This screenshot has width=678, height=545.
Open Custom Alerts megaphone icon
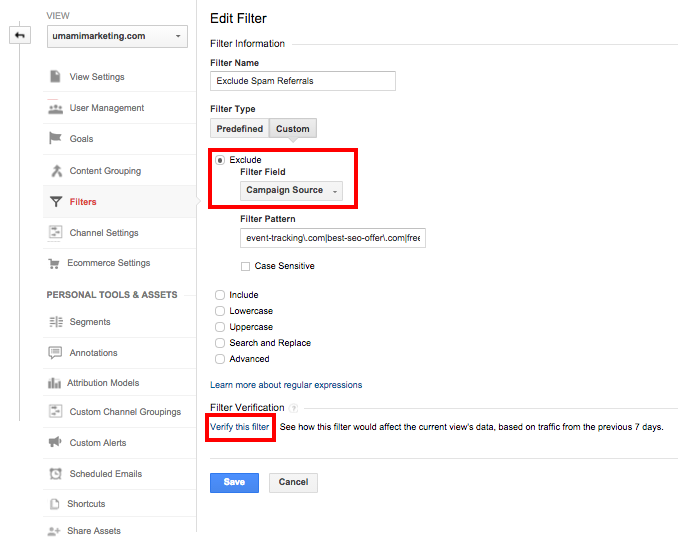click(55, 442)
